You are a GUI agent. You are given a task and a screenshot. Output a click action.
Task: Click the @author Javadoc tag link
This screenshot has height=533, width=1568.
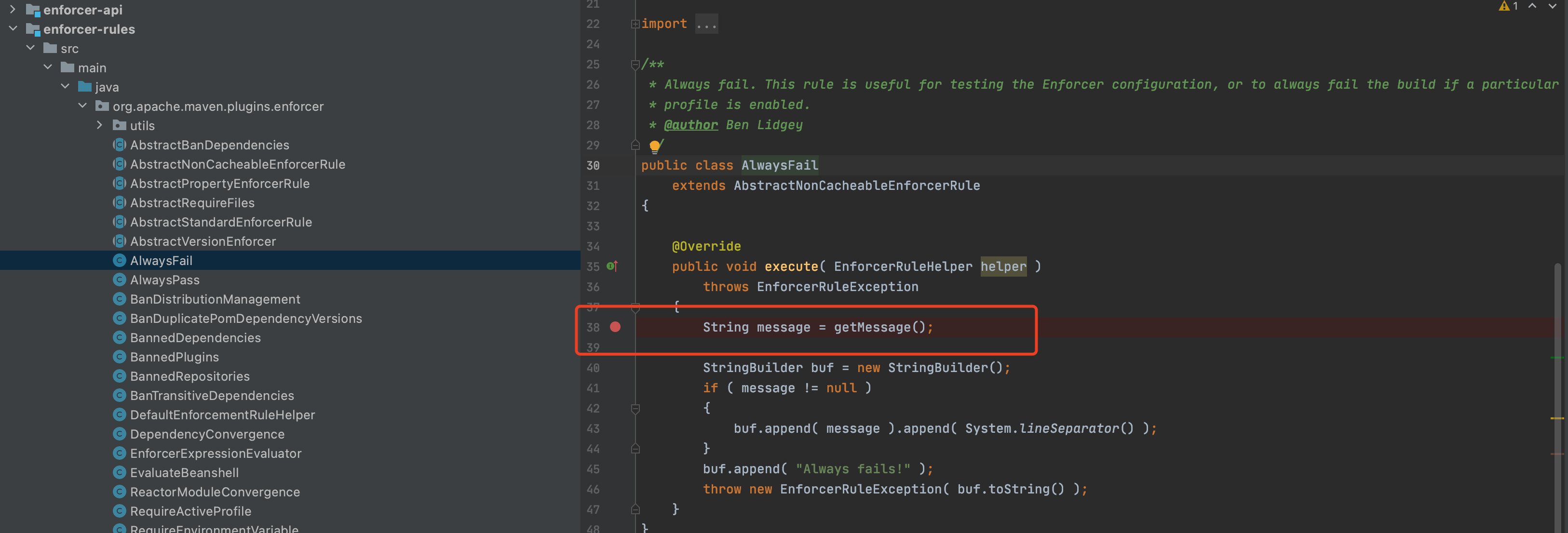click(x=690, y=125)
